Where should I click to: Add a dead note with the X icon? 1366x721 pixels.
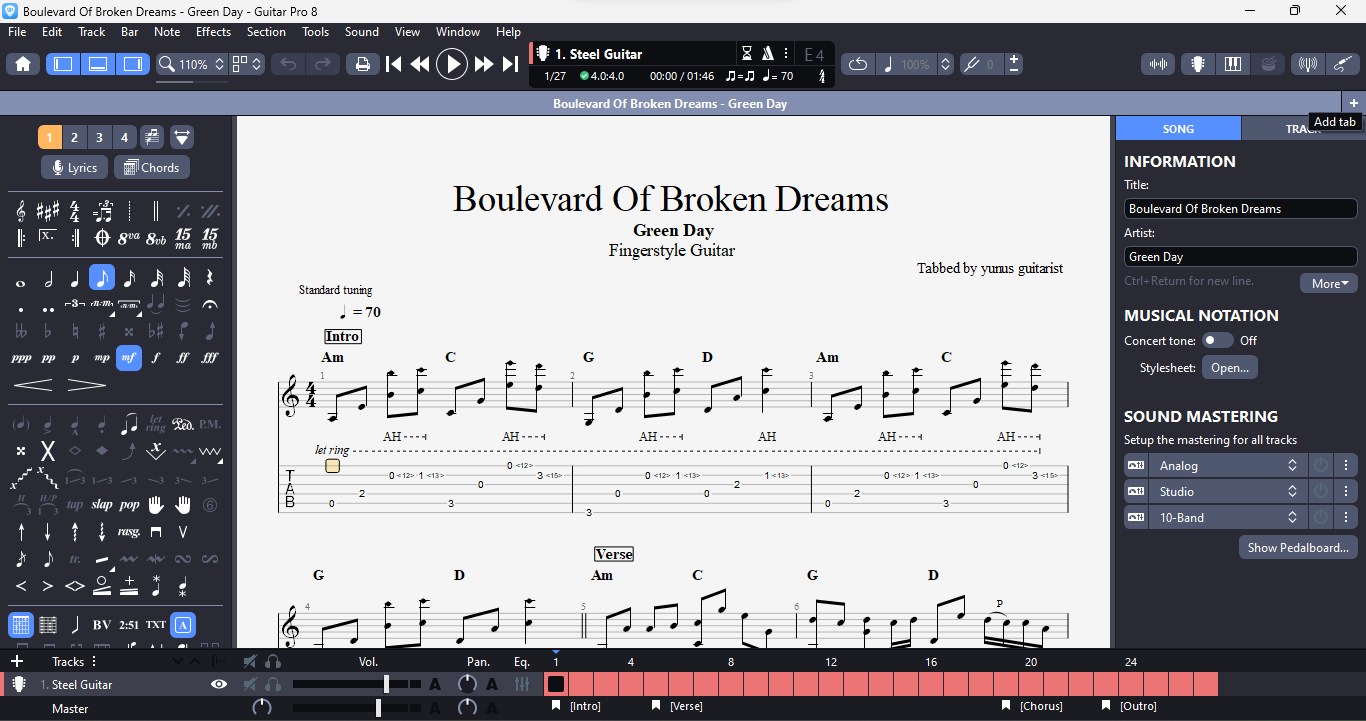(x=47, y=451)
